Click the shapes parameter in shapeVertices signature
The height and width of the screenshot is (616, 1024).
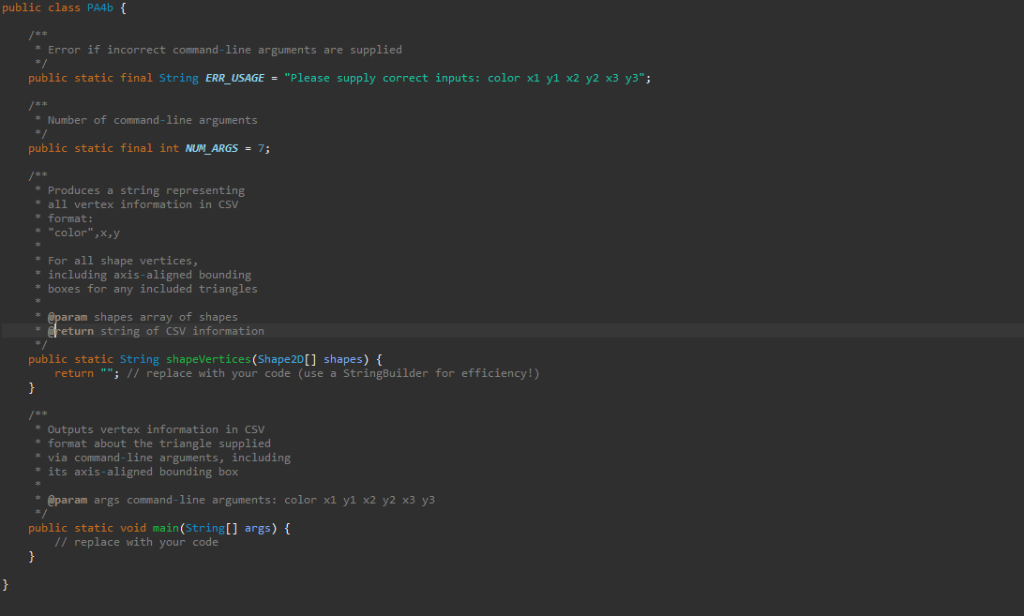pyautogui.click(x=343, y=359)
